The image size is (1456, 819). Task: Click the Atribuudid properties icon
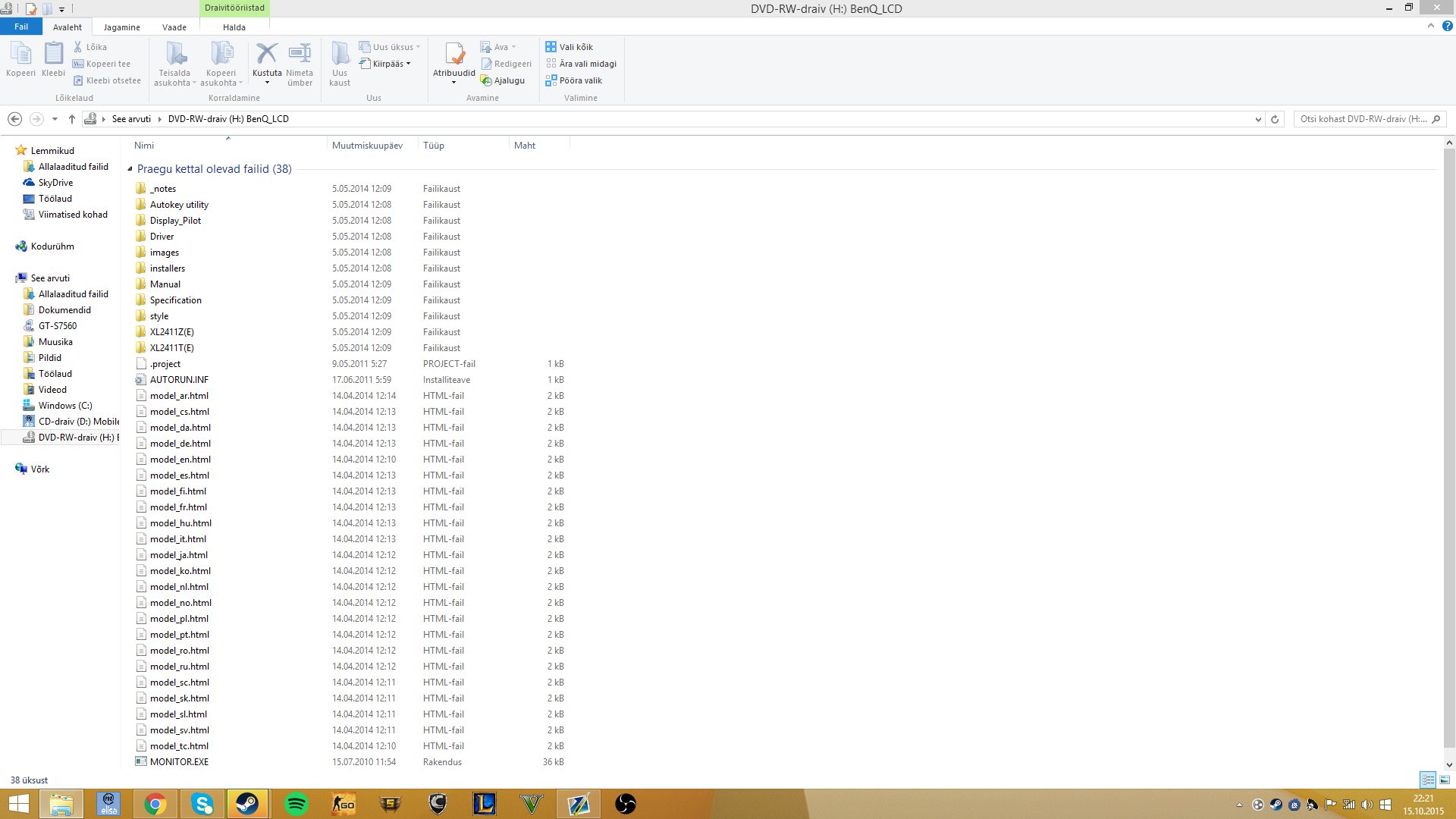click(454, 54)
